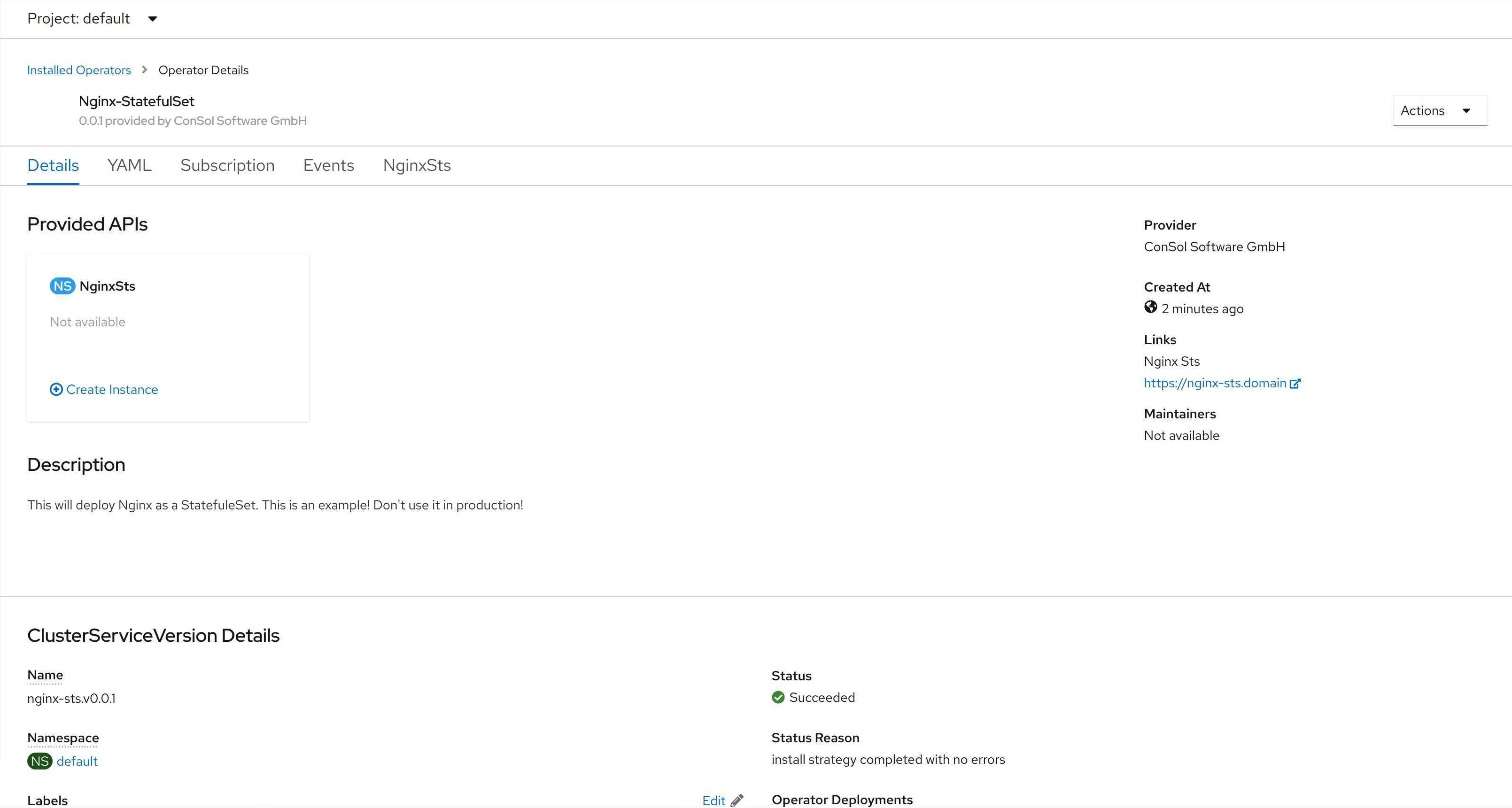The height and width of the screenshot is (808, 1512).
Task: Select the NginxSts tab
Action: point(417,165)
